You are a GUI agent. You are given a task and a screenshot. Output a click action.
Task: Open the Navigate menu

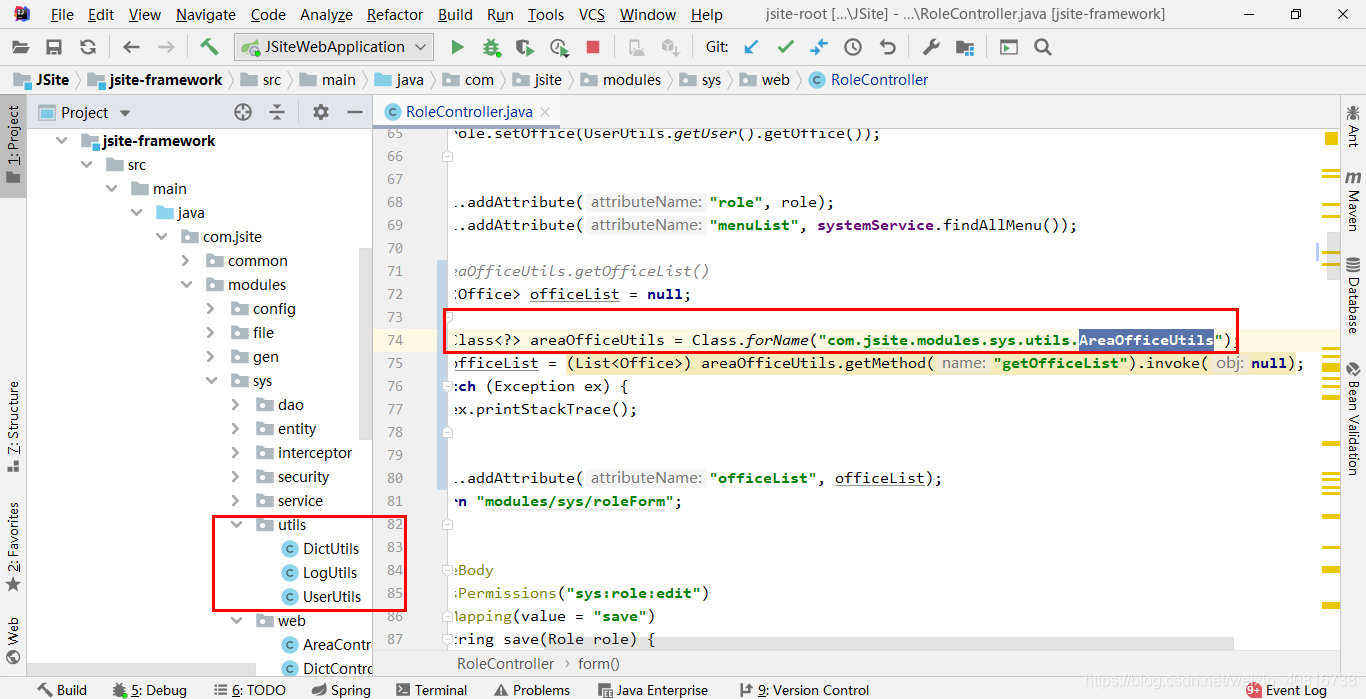[x=206, y=15]
